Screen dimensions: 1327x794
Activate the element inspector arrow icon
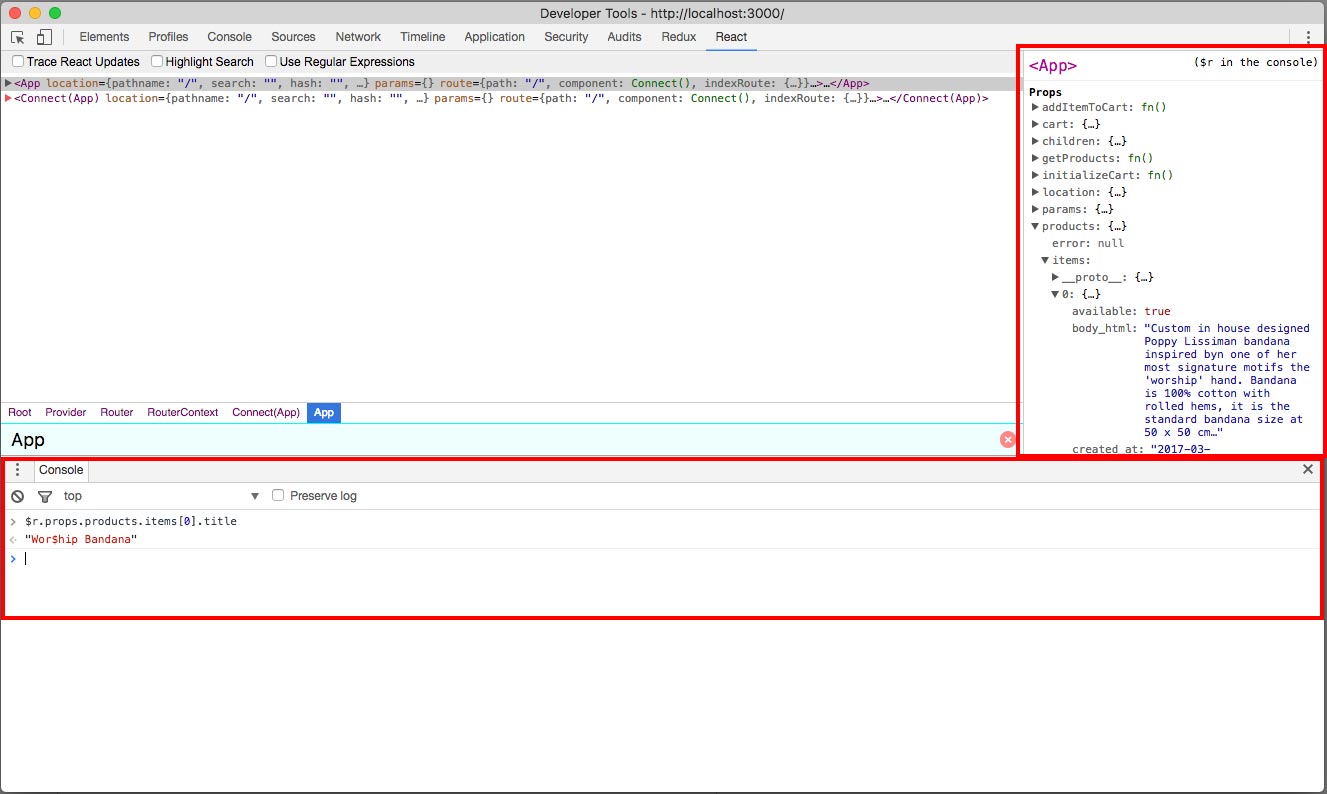tap(18, 37)
